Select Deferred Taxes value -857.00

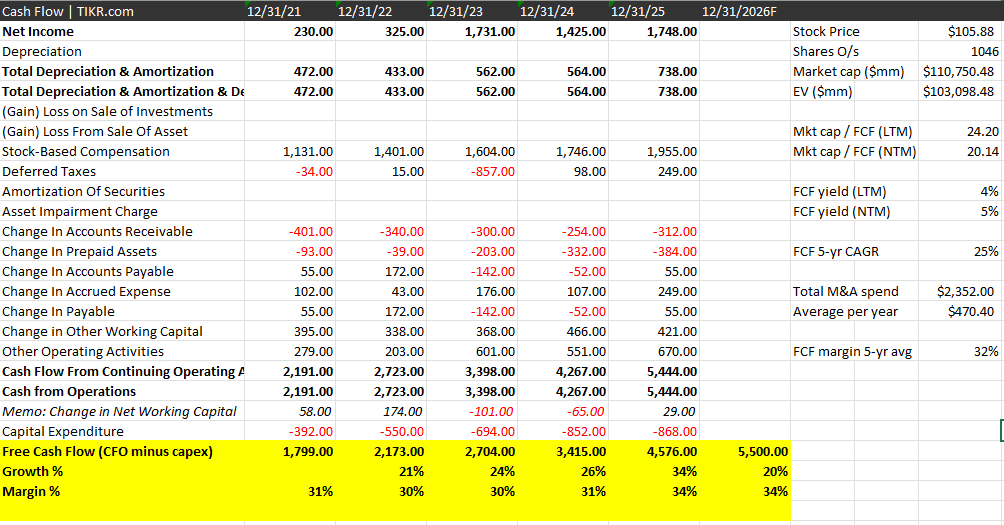click(x=492, y=172)
